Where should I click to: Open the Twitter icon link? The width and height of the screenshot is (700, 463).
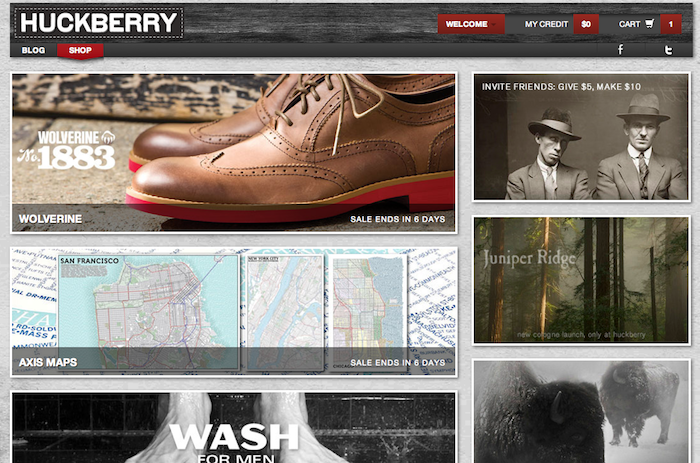pyautogui.click(x=668, y=50)
